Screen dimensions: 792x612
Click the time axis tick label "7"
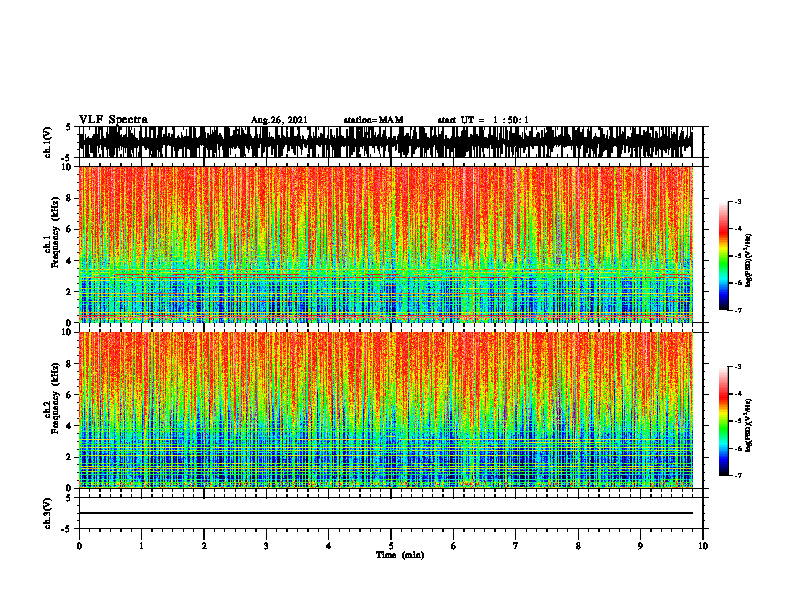[516, 546]
